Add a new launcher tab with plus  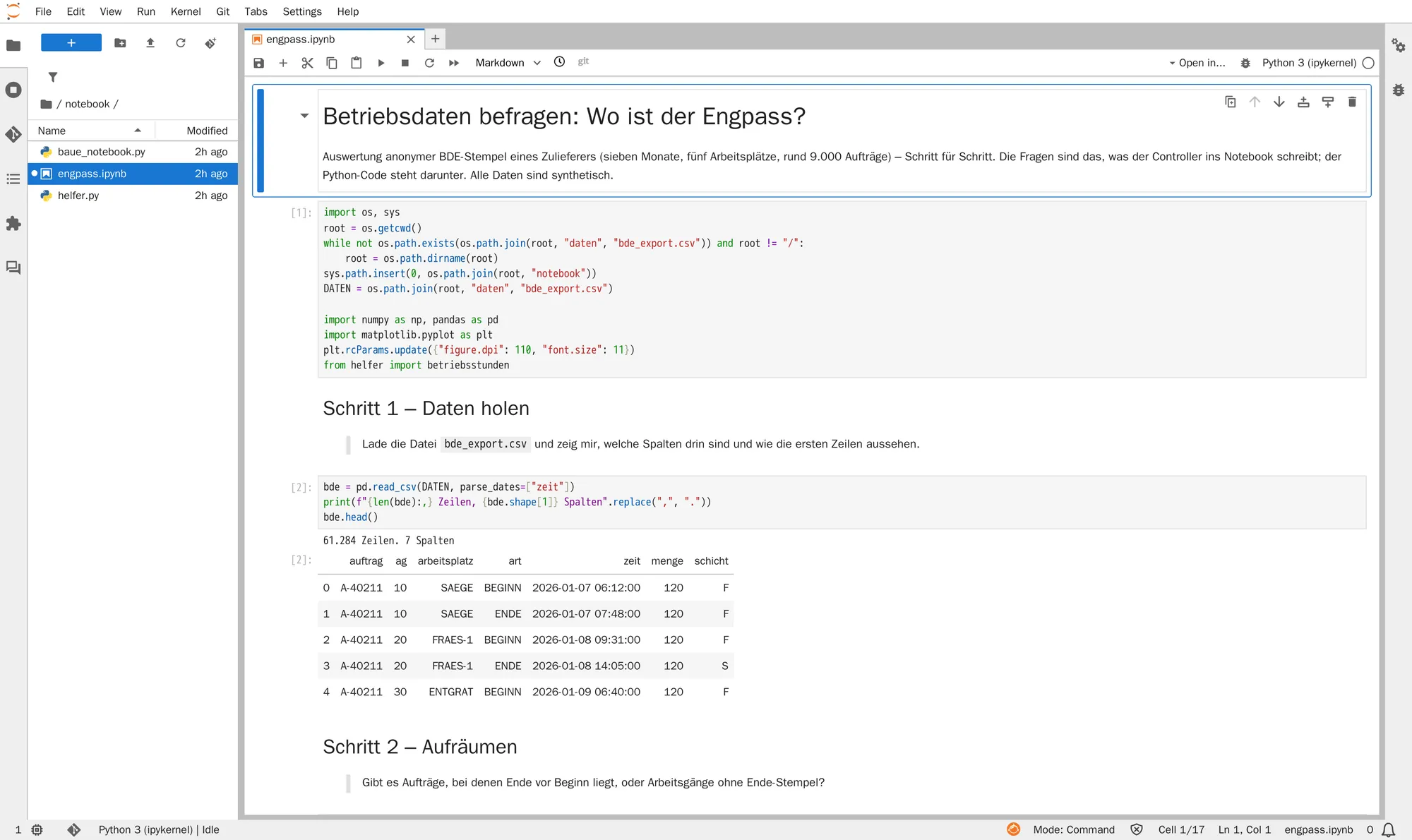click(x=436, y=39)
